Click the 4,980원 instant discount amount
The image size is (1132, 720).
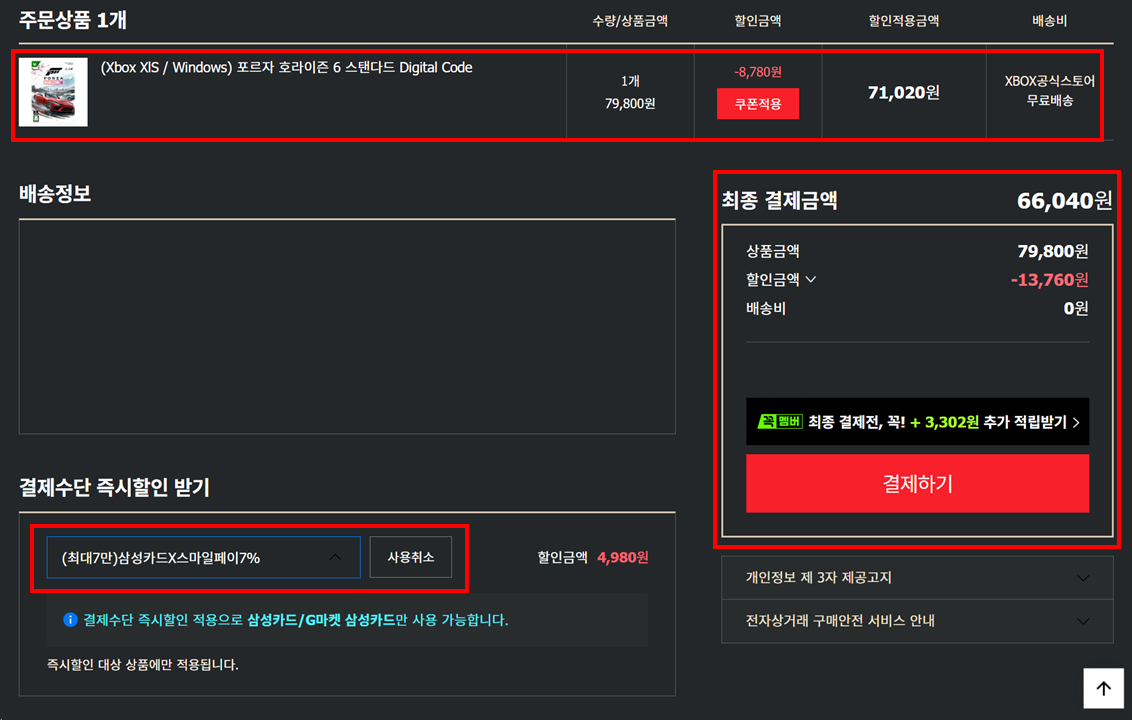coord(622,558)
